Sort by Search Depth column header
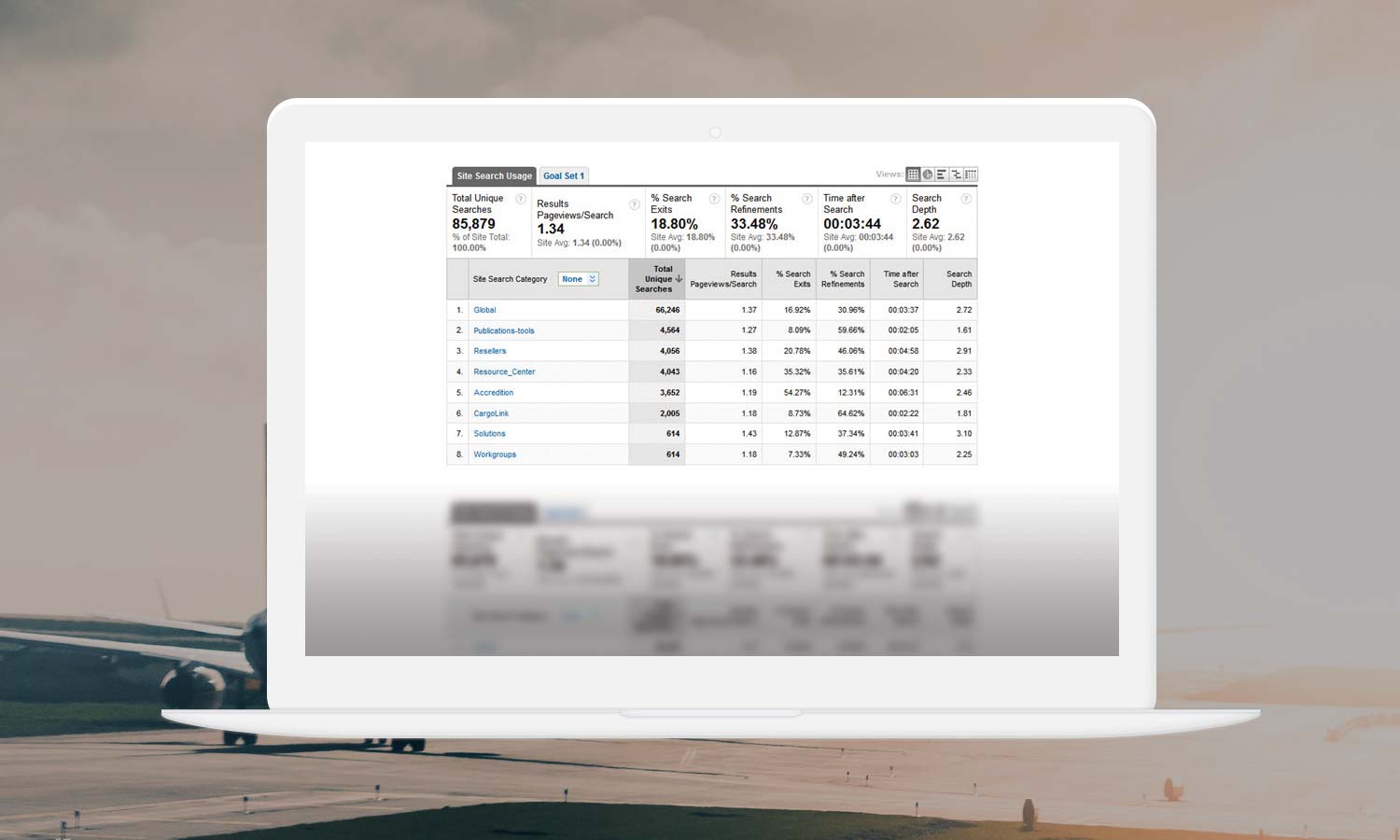Screen dimensions: 1400x840 pos(959,279)
